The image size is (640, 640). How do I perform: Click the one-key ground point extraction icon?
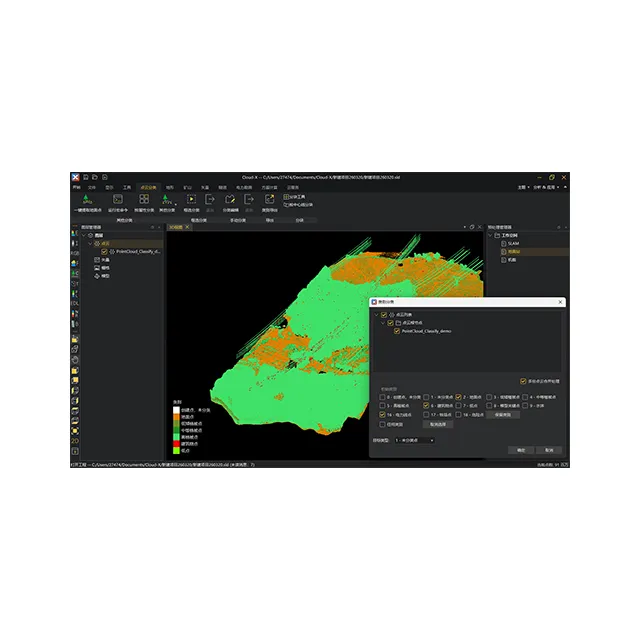click(86, 199)
